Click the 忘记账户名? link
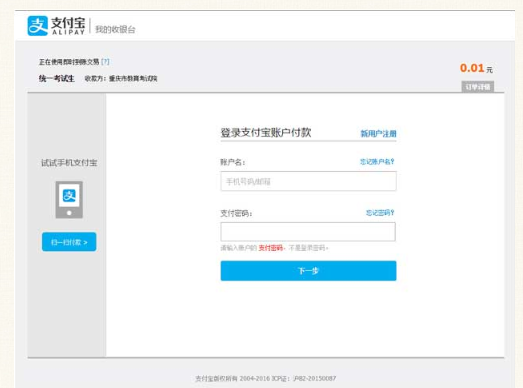The width and height of the screenshot is (523, 388). tap(377, 162)
